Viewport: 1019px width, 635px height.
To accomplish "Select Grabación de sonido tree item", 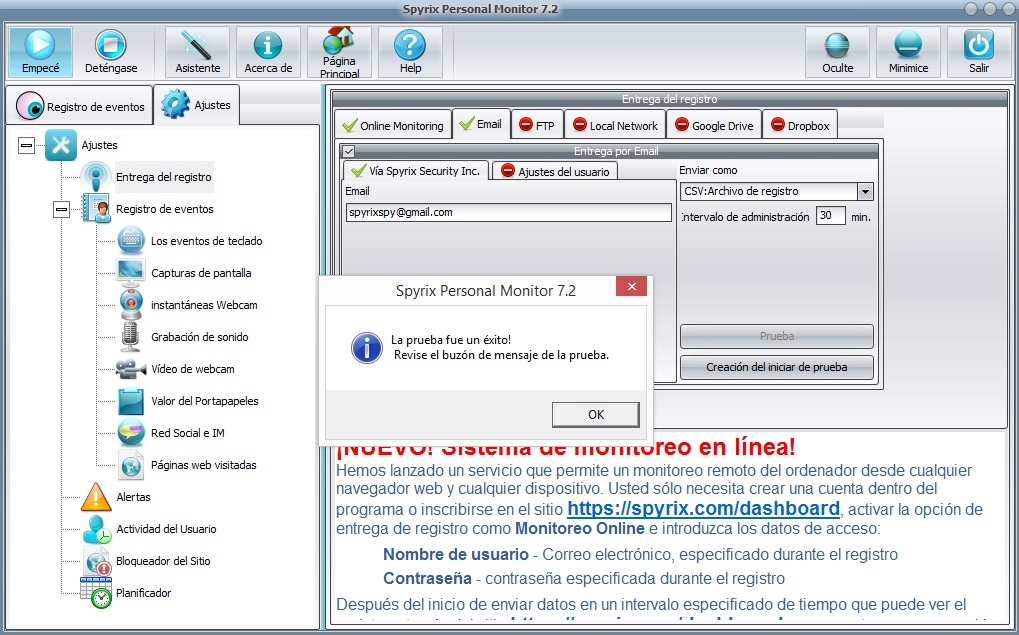I will tap(200, 337).
